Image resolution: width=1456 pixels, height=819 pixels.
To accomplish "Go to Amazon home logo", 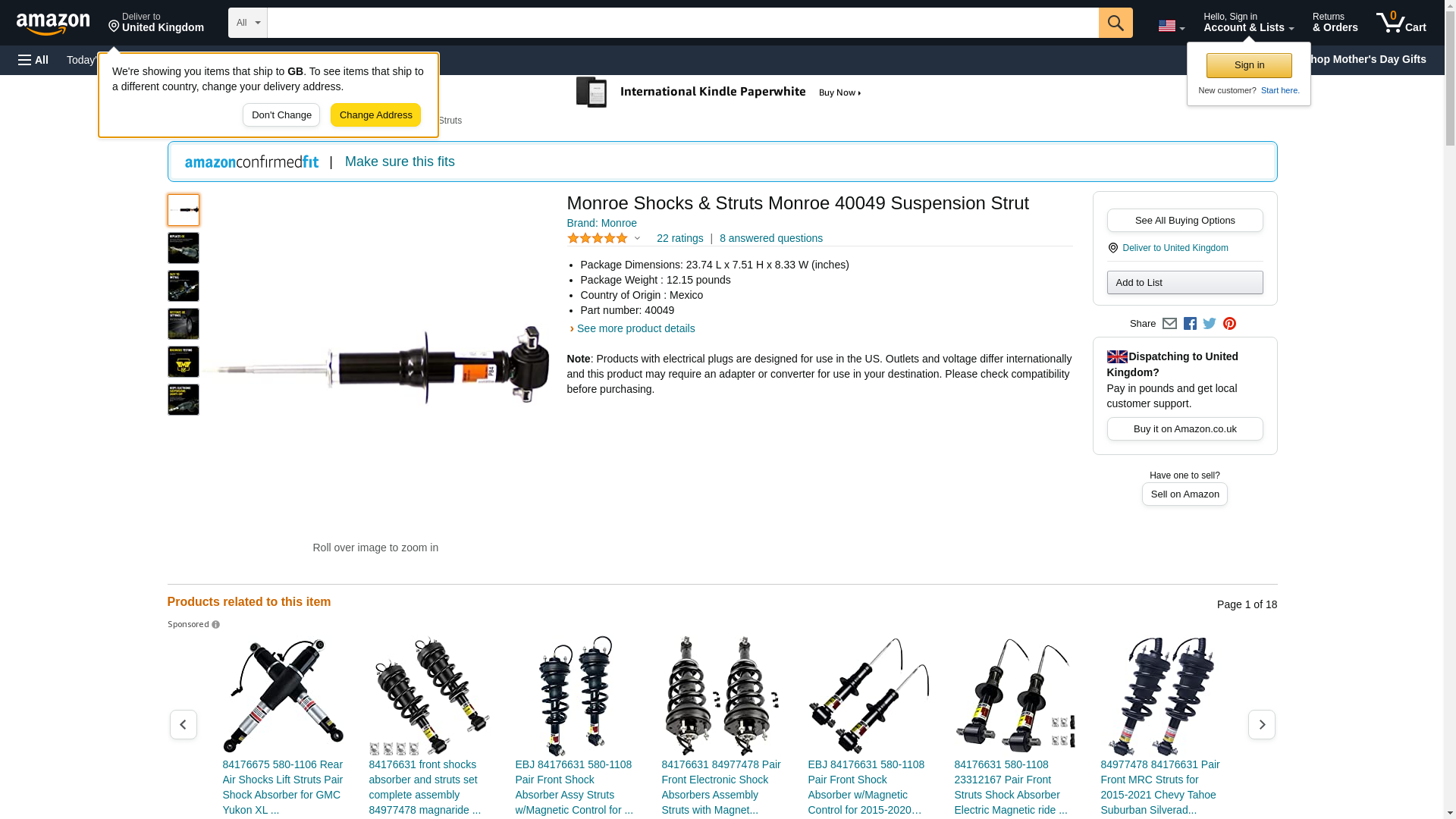I will tap(53, 24).
